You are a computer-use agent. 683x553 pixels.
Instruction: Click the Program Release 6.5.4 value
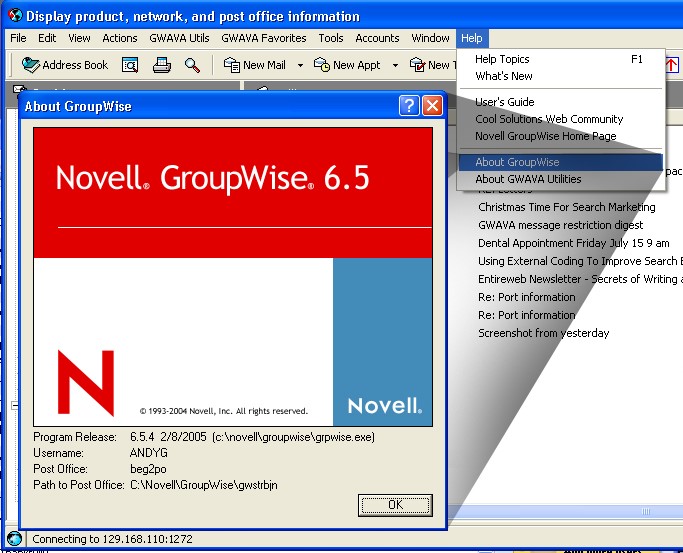click(252, 437)
